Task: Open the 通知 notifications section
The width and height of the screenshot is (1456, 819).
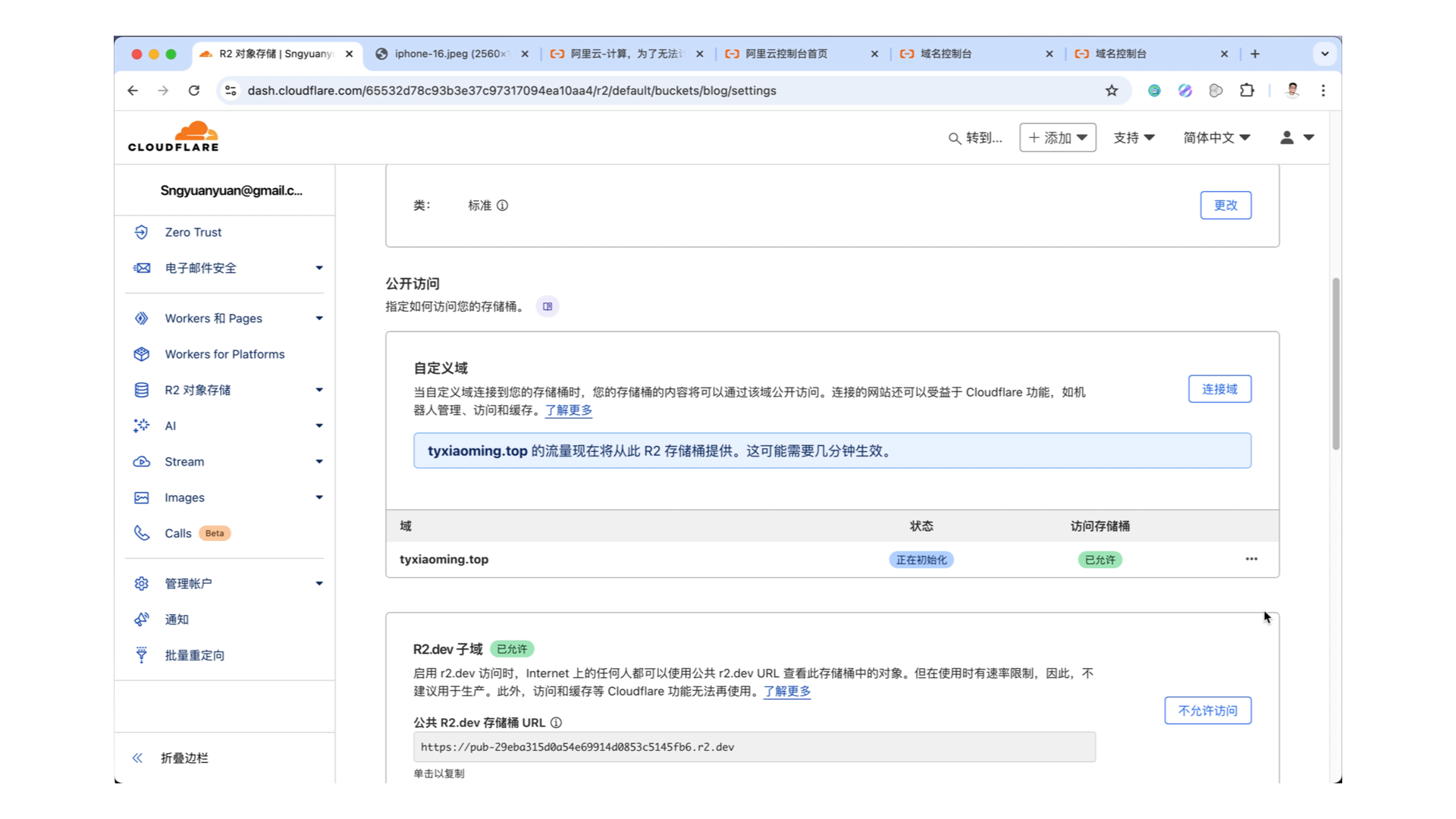Action: 177,619
